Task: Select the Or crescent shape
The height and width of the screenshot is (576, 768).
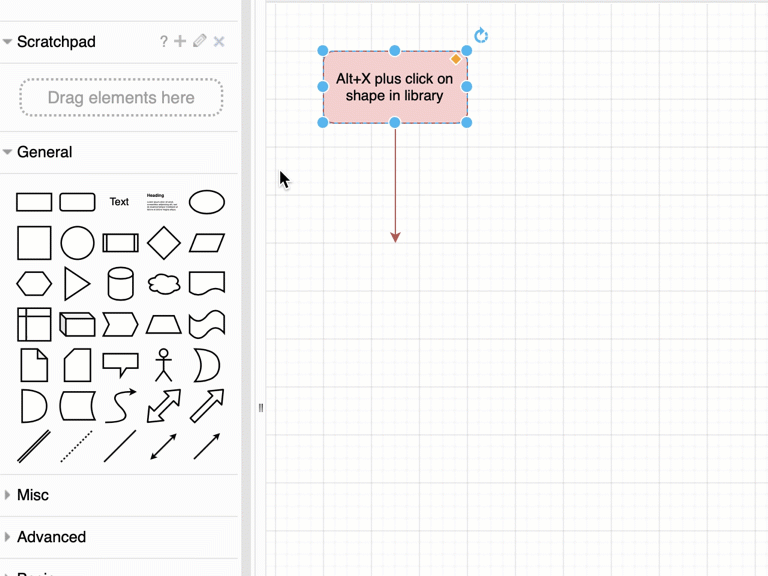Action: (x=207, y=365)
